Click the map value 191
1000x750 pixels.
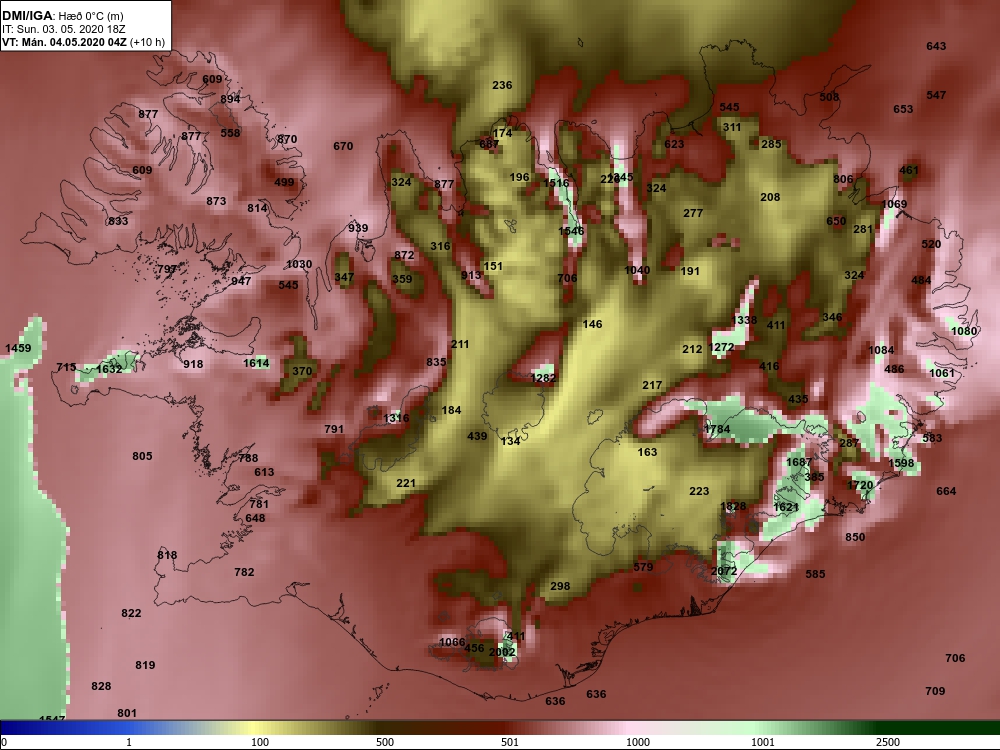tap(690, 271)
